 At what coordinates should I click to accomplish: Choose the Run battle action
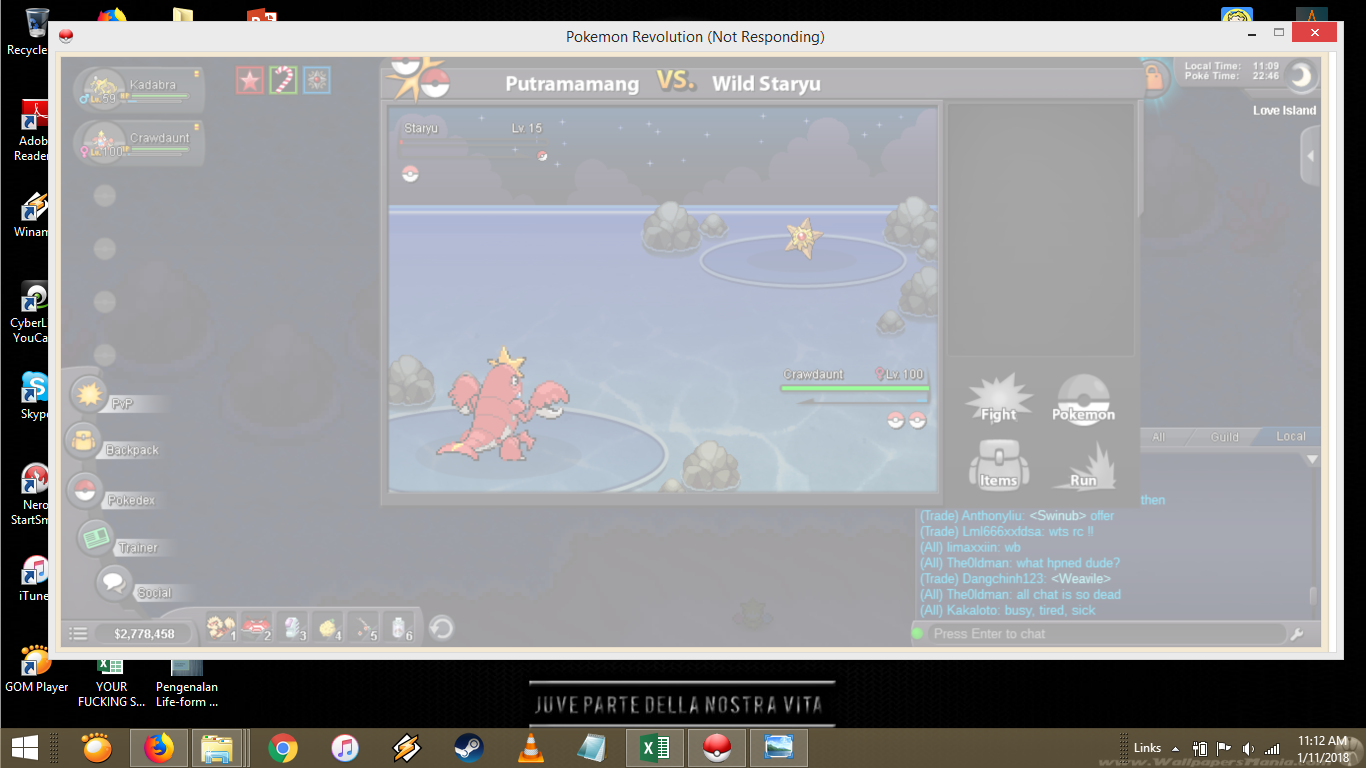(x=1083, y=467)
